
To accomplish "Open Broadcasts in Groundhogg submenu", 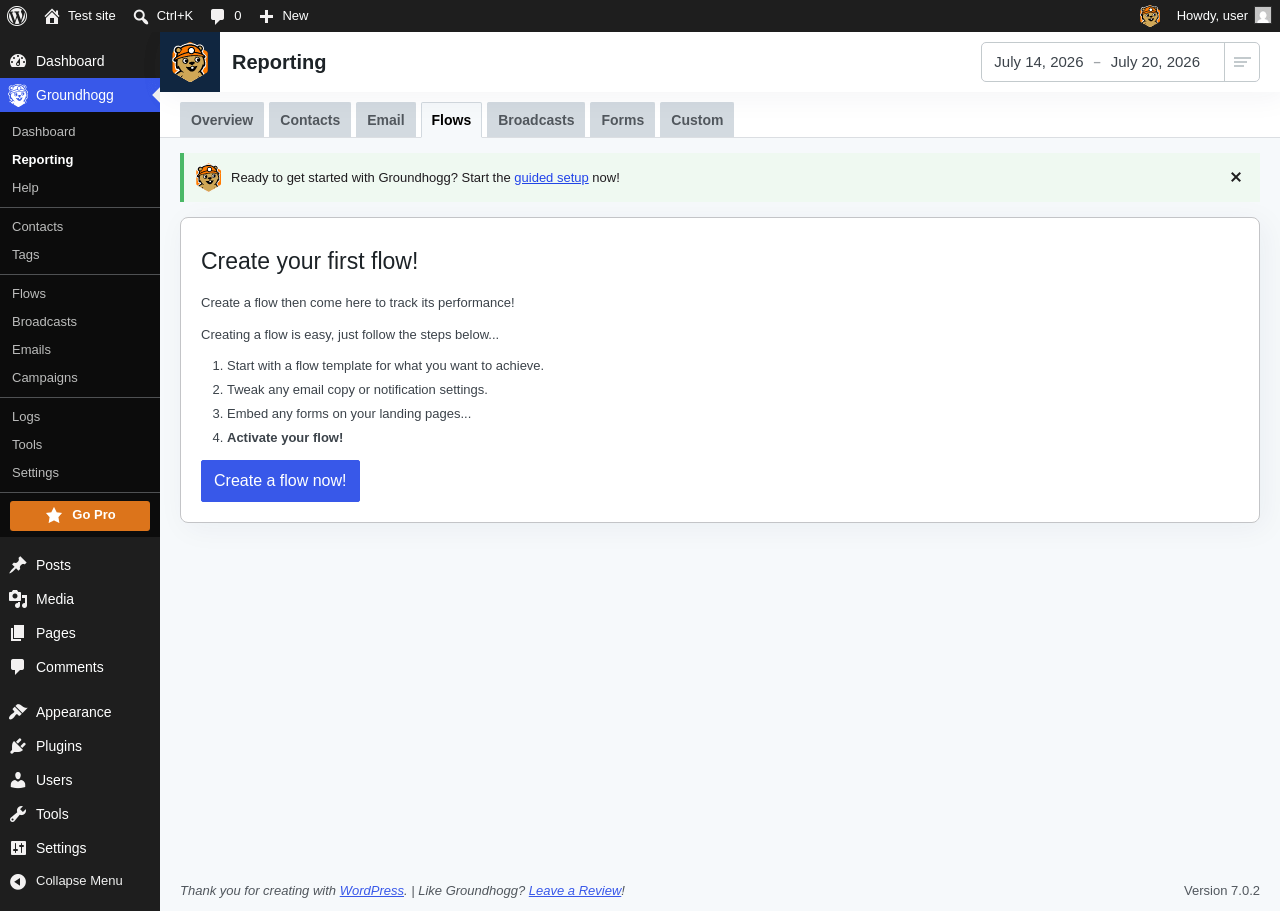I will point(80,322).
